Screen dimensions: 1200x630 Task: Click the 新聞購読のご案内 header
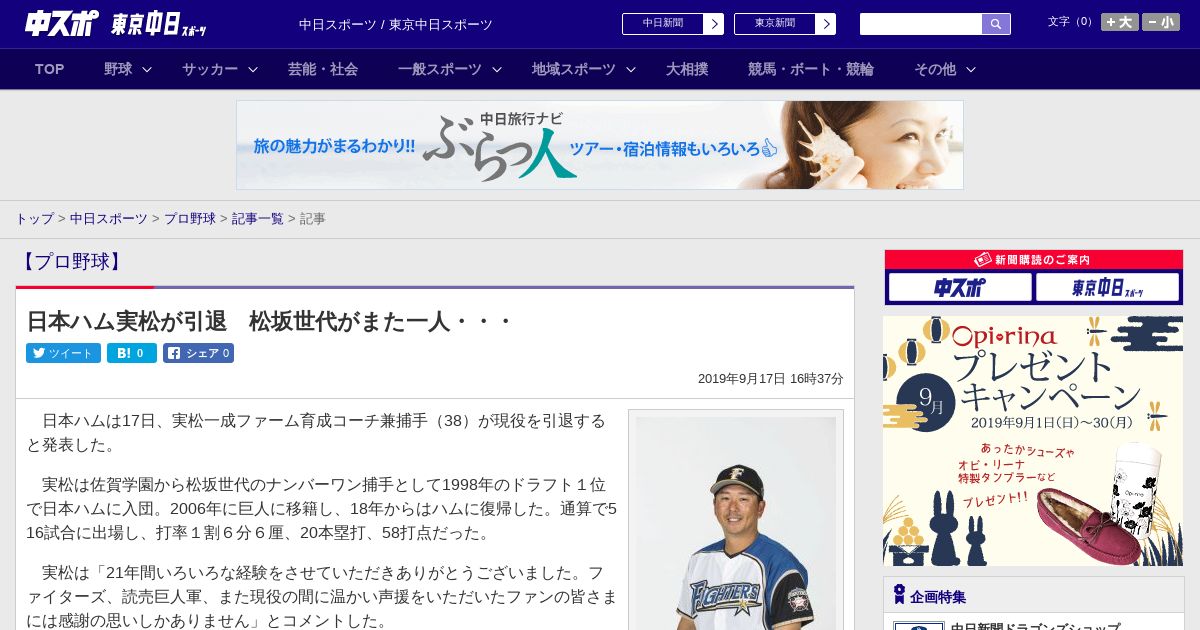[x=1034, y=260]
